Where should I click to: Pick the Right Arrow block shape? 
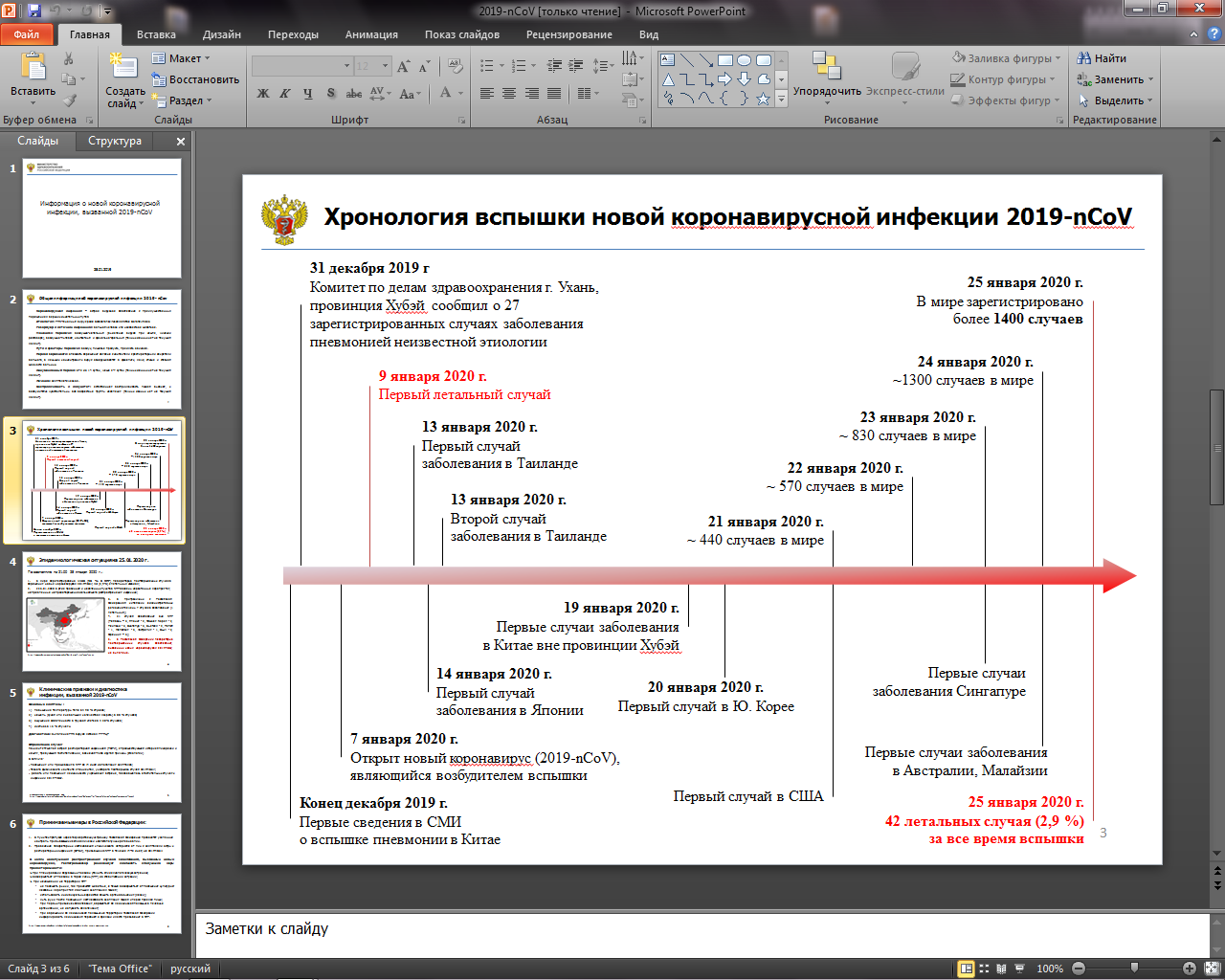click(725, 79)
